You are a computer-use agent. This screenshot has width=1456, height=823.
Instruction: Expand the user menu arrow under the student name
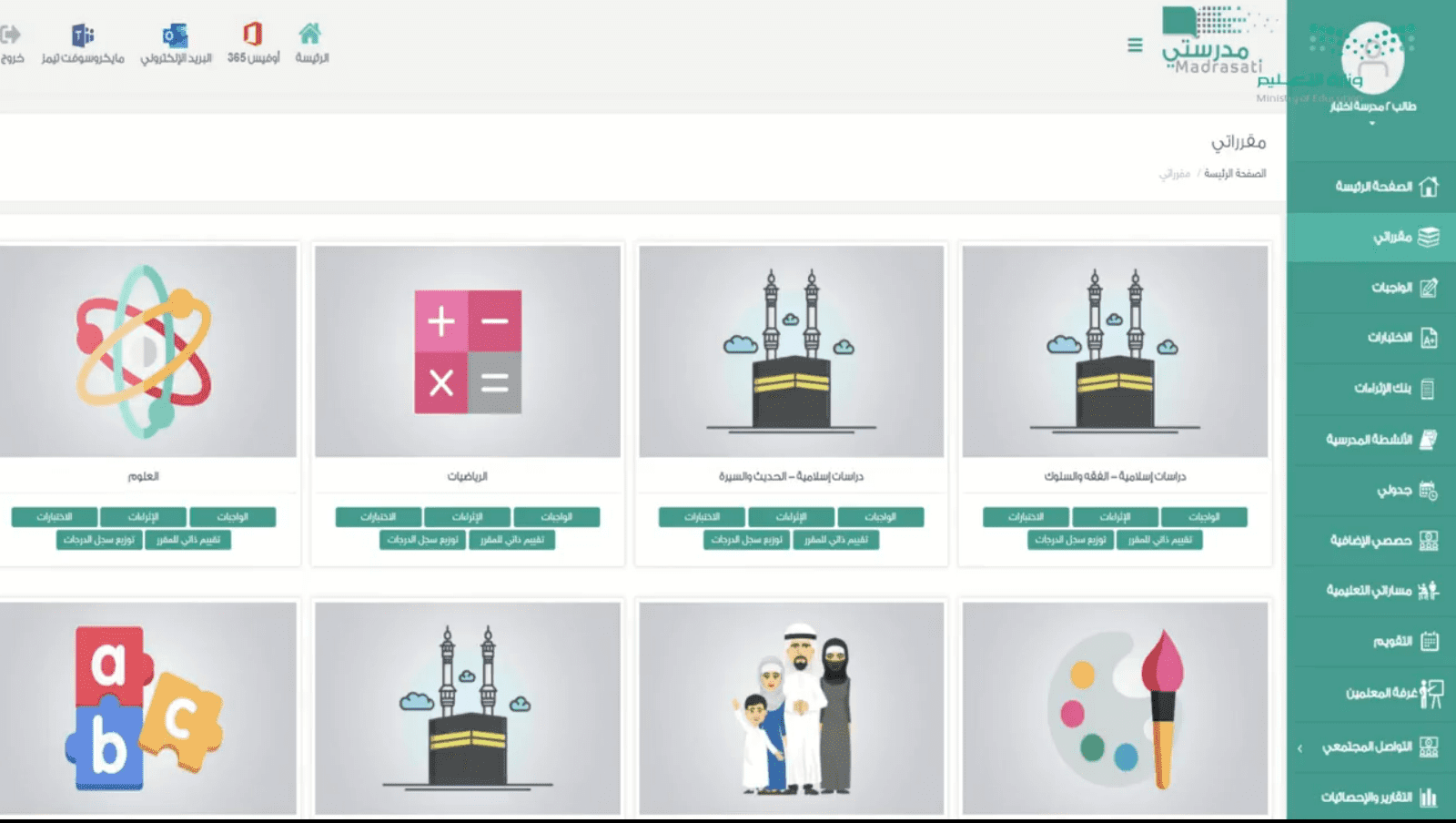[x=1372, y=123]
